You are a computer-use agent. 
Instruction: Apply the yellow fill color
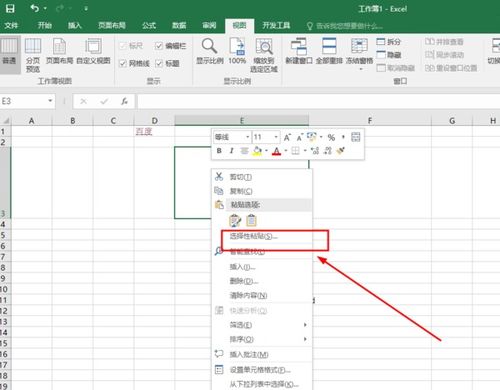pos(257,151)
